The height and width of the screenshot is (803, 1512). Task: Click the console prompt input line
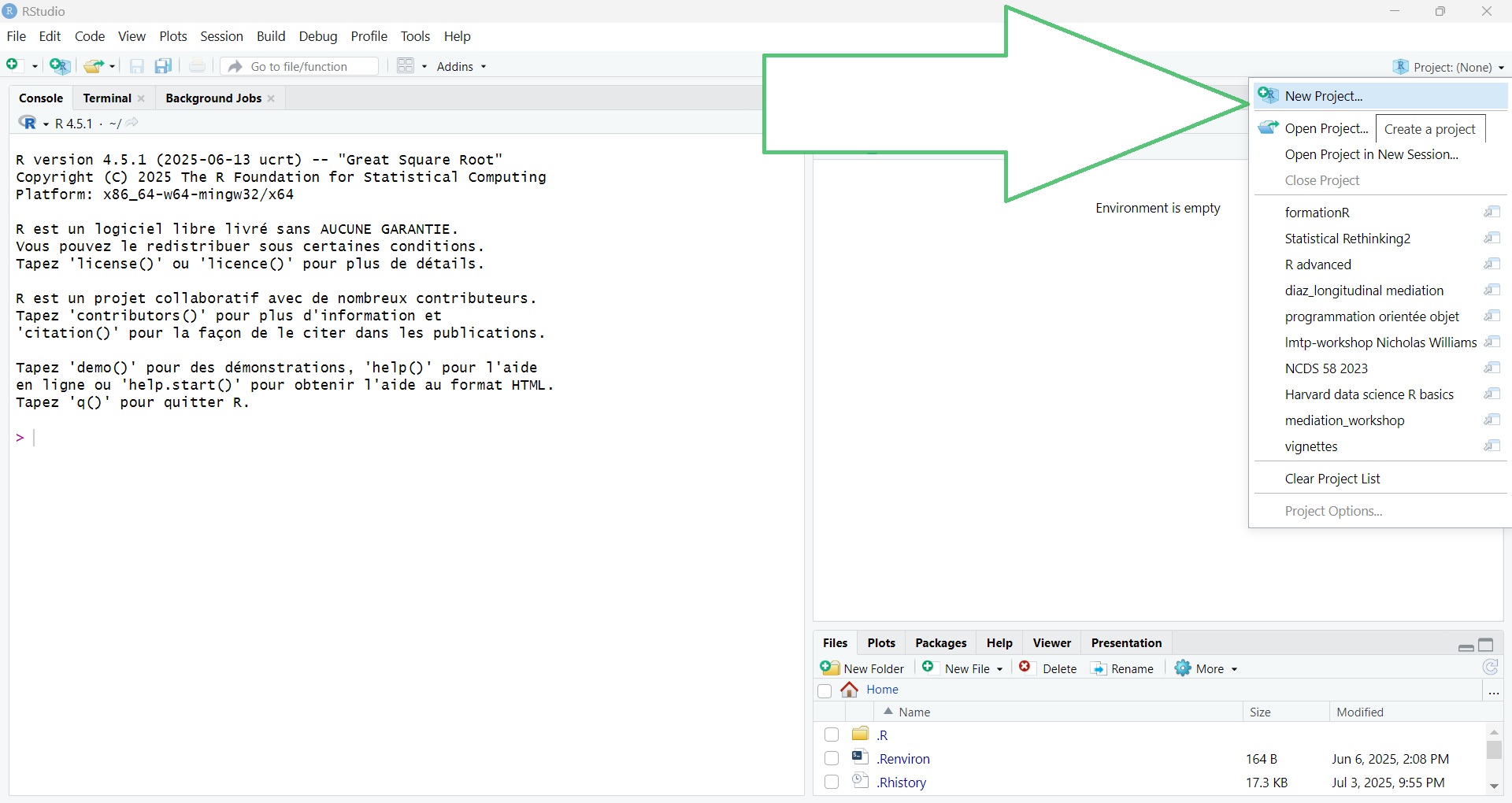coord(406,438)
